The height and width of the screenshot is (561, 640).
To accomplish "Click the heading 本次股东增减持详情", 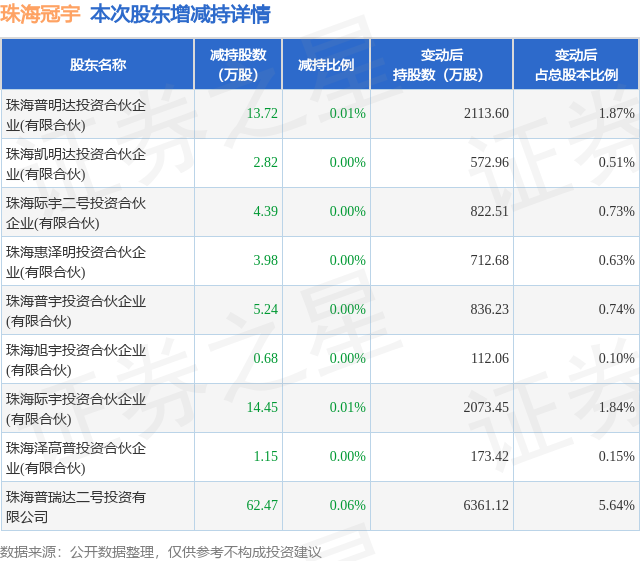I will coord(180,14).
